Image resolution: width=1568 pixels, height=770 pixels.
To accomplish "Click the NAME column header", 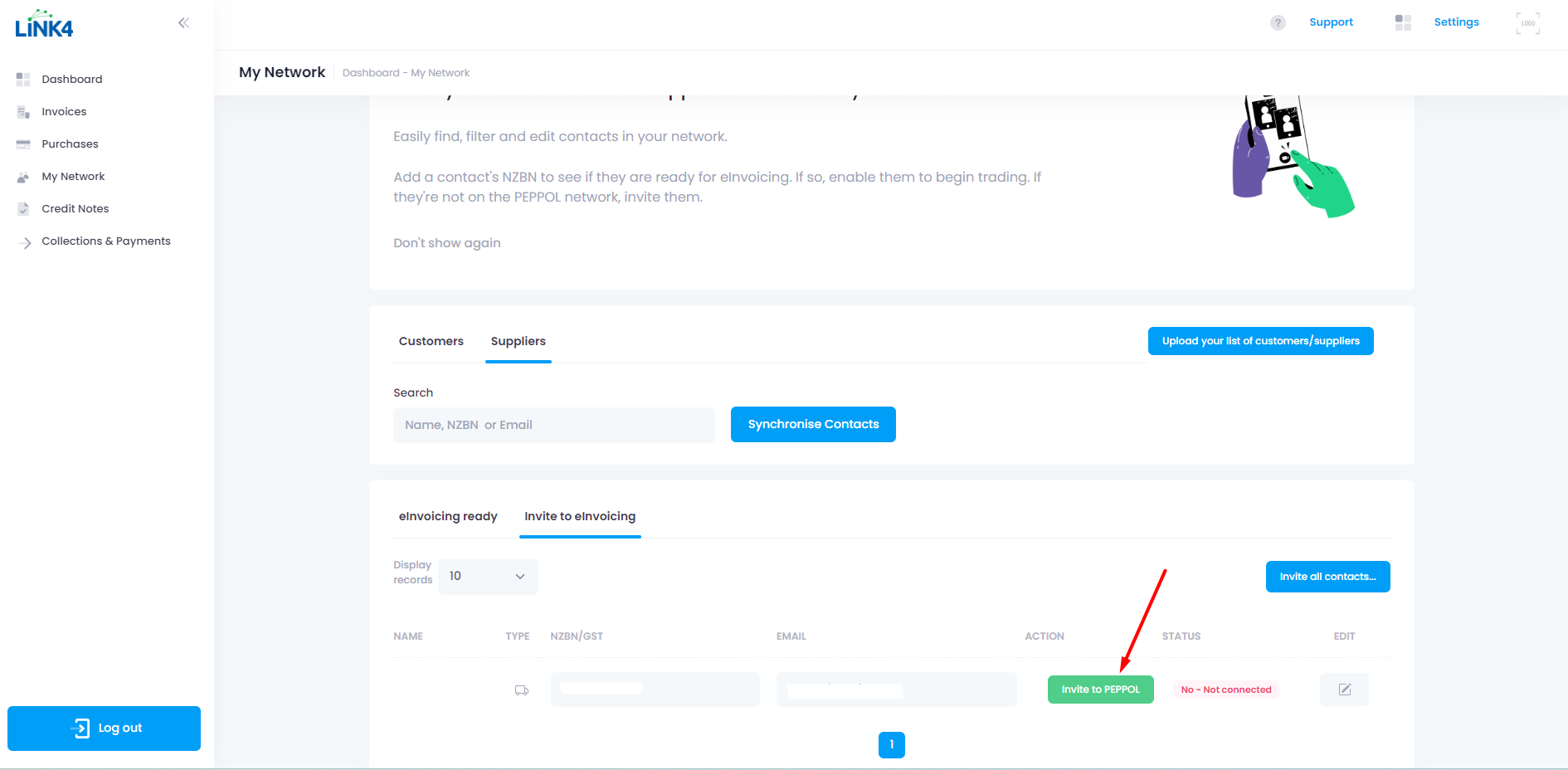I will pyautogui.click(x=408, y=636).
